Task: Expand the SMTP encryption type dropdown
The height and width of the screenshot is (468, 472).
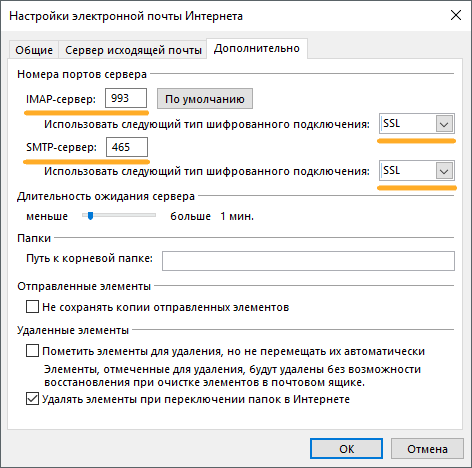Action: (417, 171)
